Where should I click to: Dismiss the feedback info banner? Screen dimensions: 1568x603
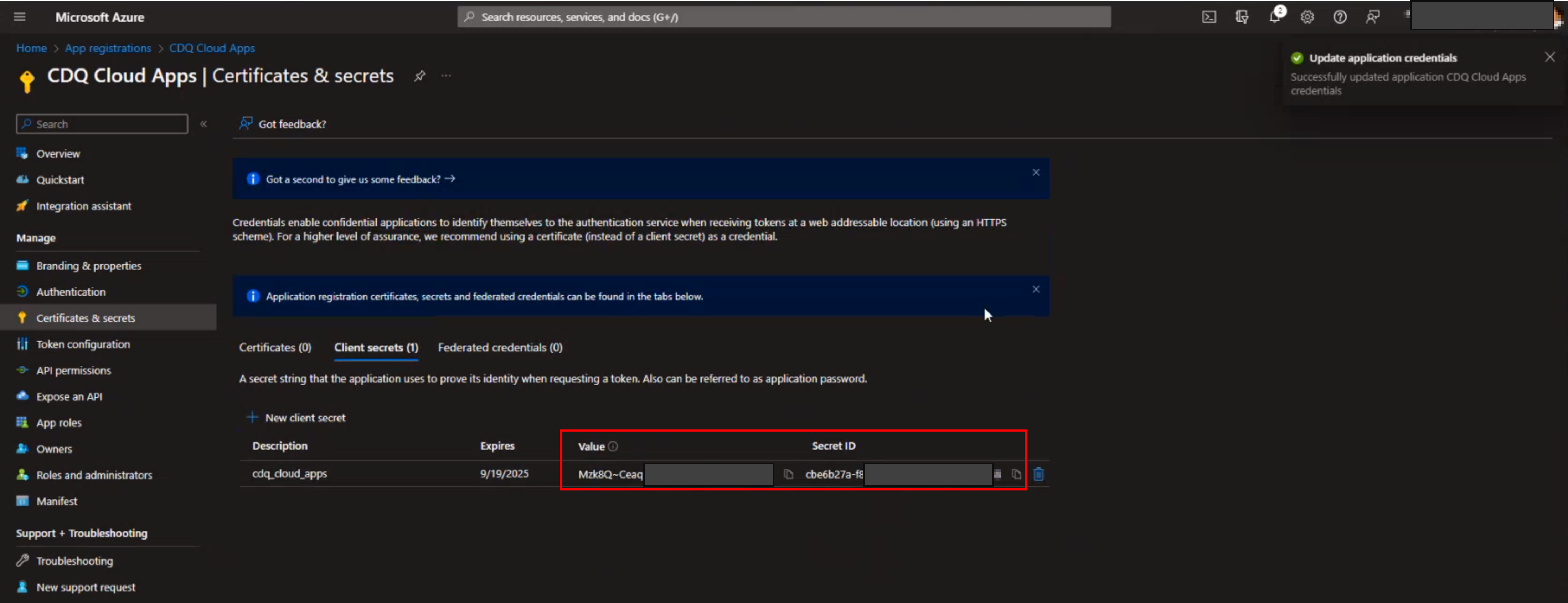(1035, 172)
